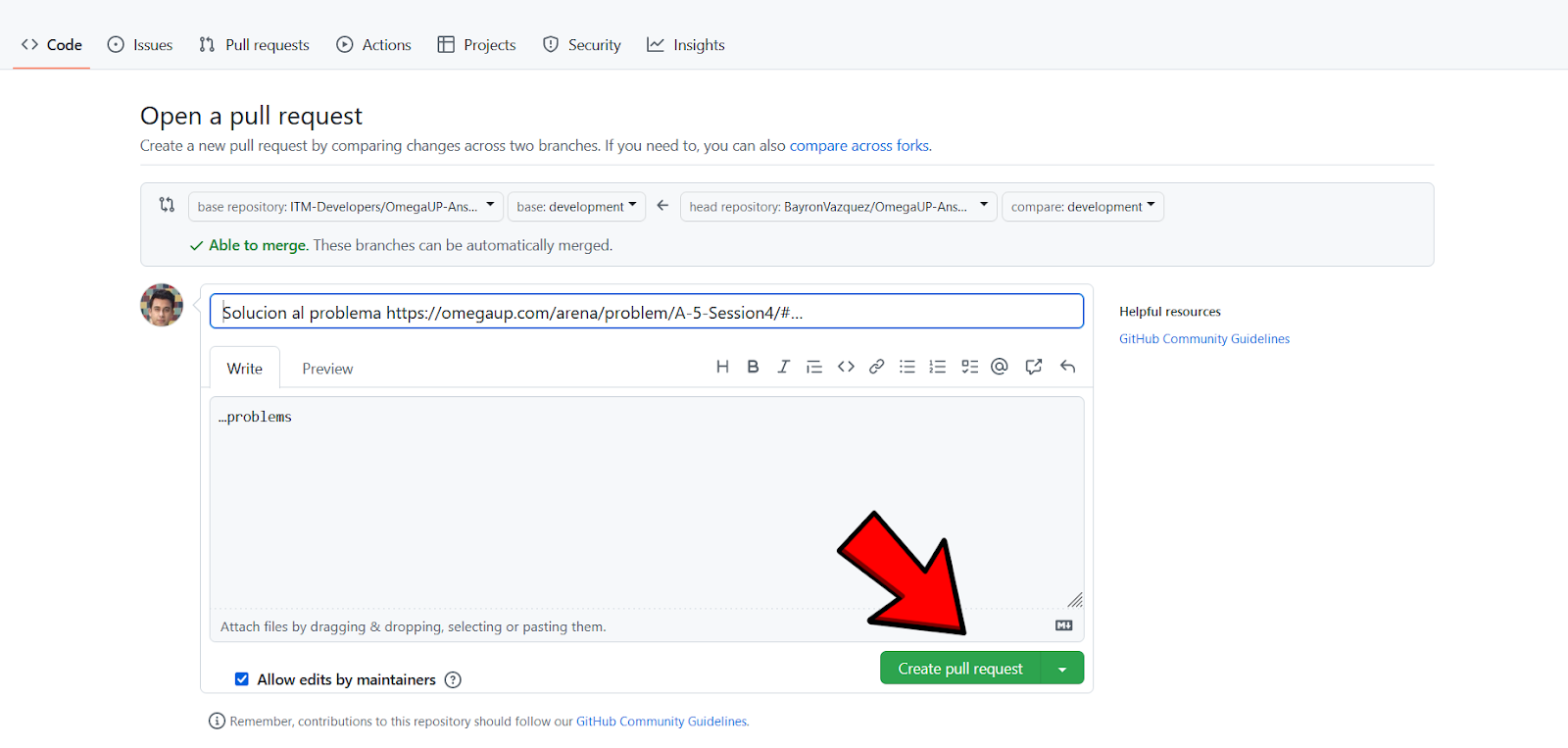Open the head repository dropdown

point(839,207)
